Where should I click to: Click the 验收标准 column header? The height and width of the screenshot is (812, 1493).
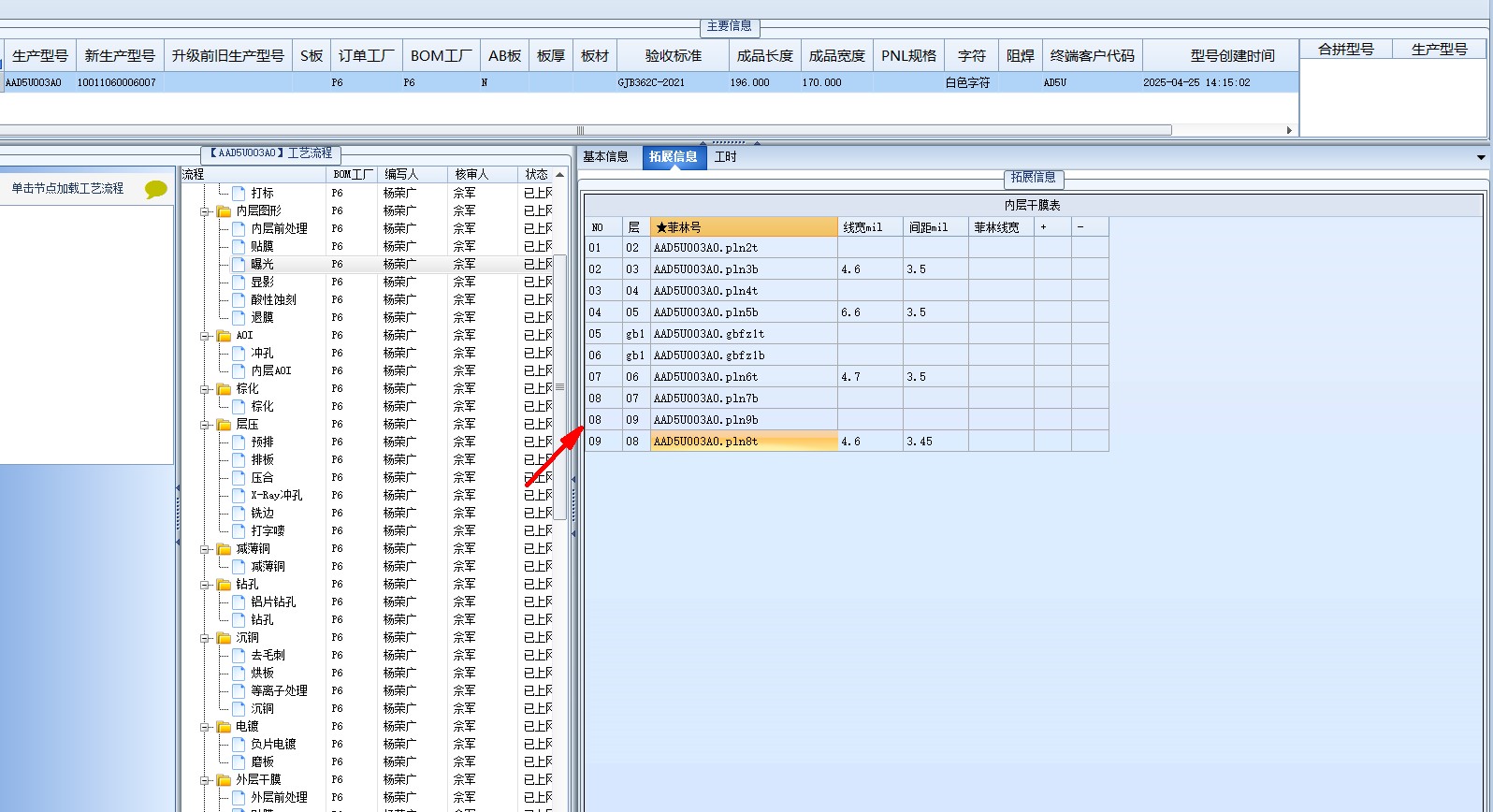(674, 56)
